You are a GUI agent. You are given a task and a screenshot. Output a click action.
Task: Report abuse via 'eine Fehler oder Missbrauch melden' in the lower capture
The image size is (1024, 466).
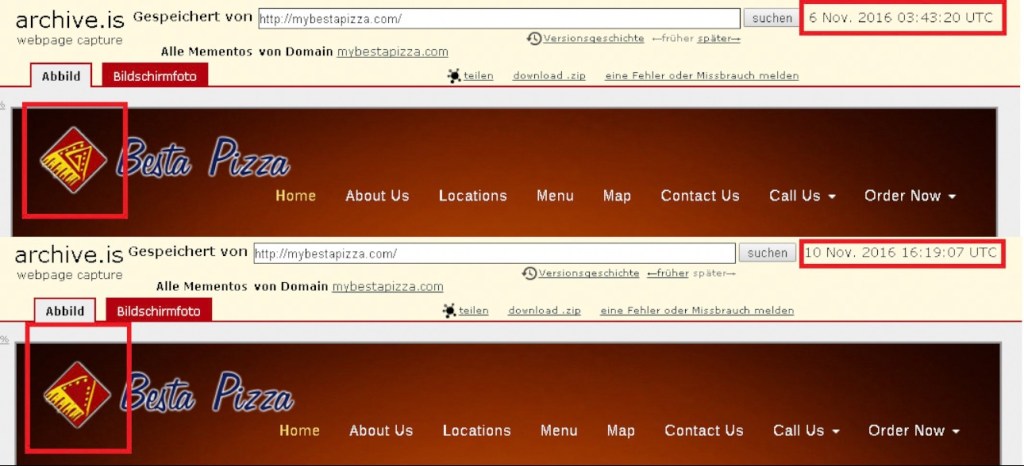point(697,311)
